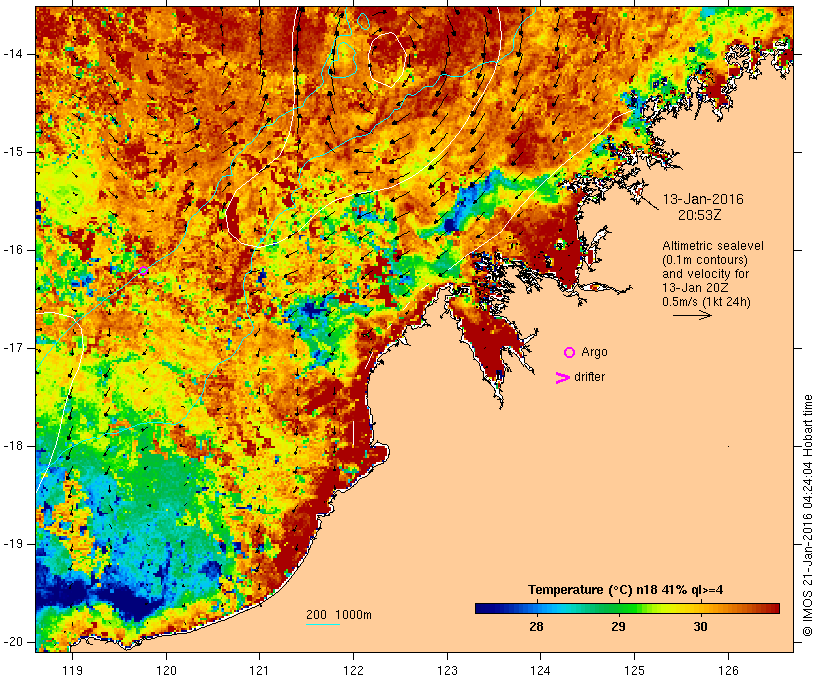Click the 125 longitude axis label

pos(634,671)
